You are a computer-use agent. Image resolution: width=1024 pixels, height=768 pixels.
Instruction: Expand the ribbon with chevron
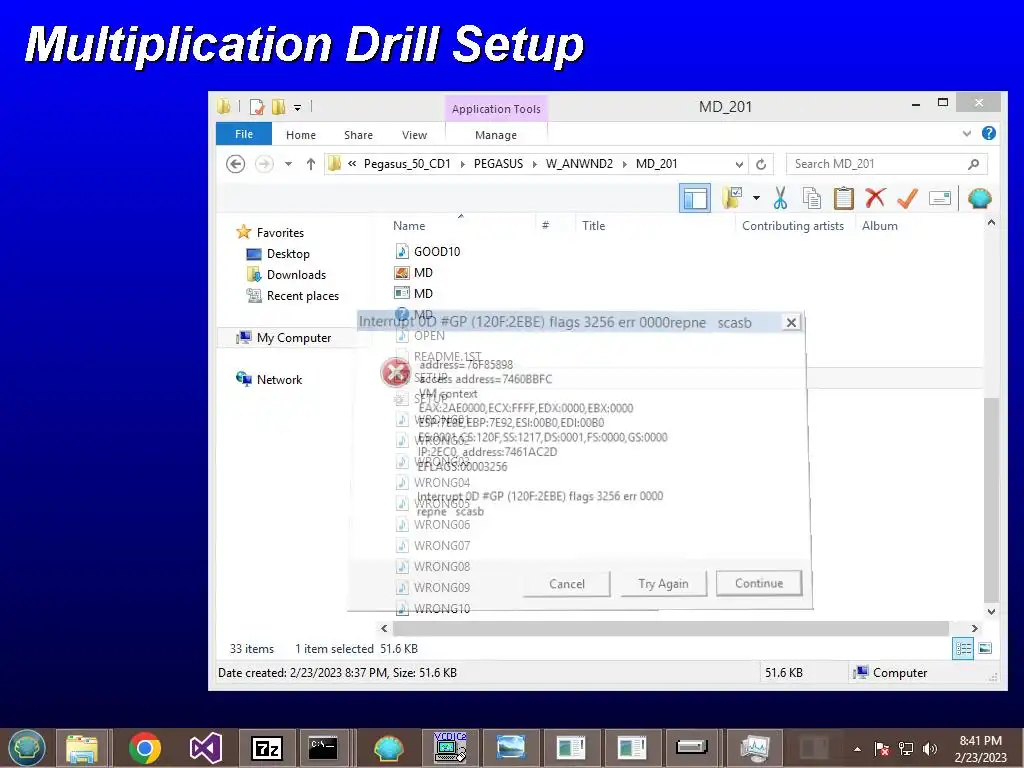(x=967, y=134)
